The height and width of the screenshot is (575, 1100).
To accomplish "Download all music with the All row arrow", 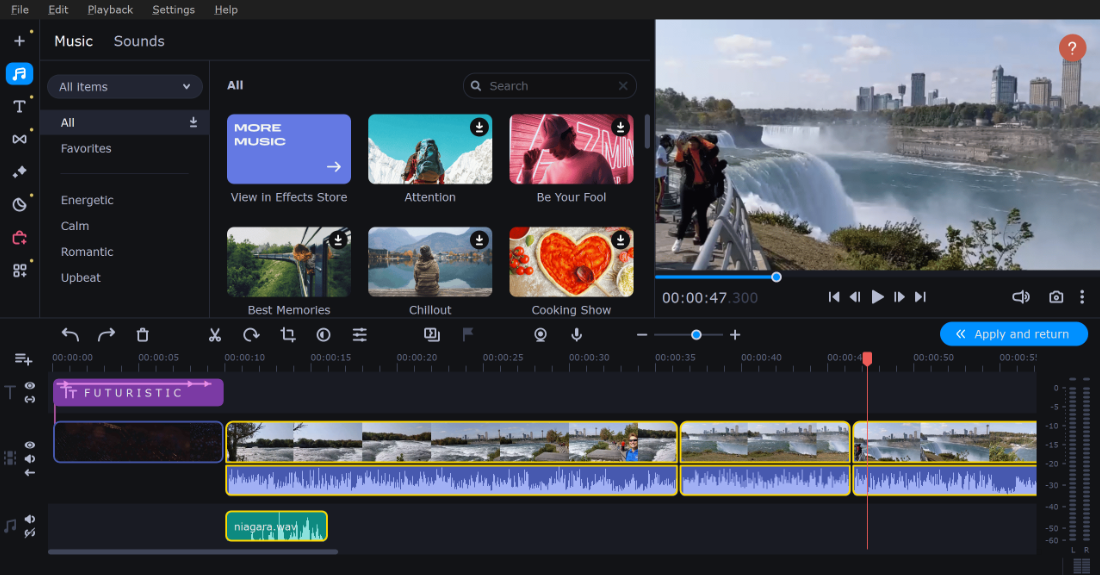I will [x=193, y=122].
